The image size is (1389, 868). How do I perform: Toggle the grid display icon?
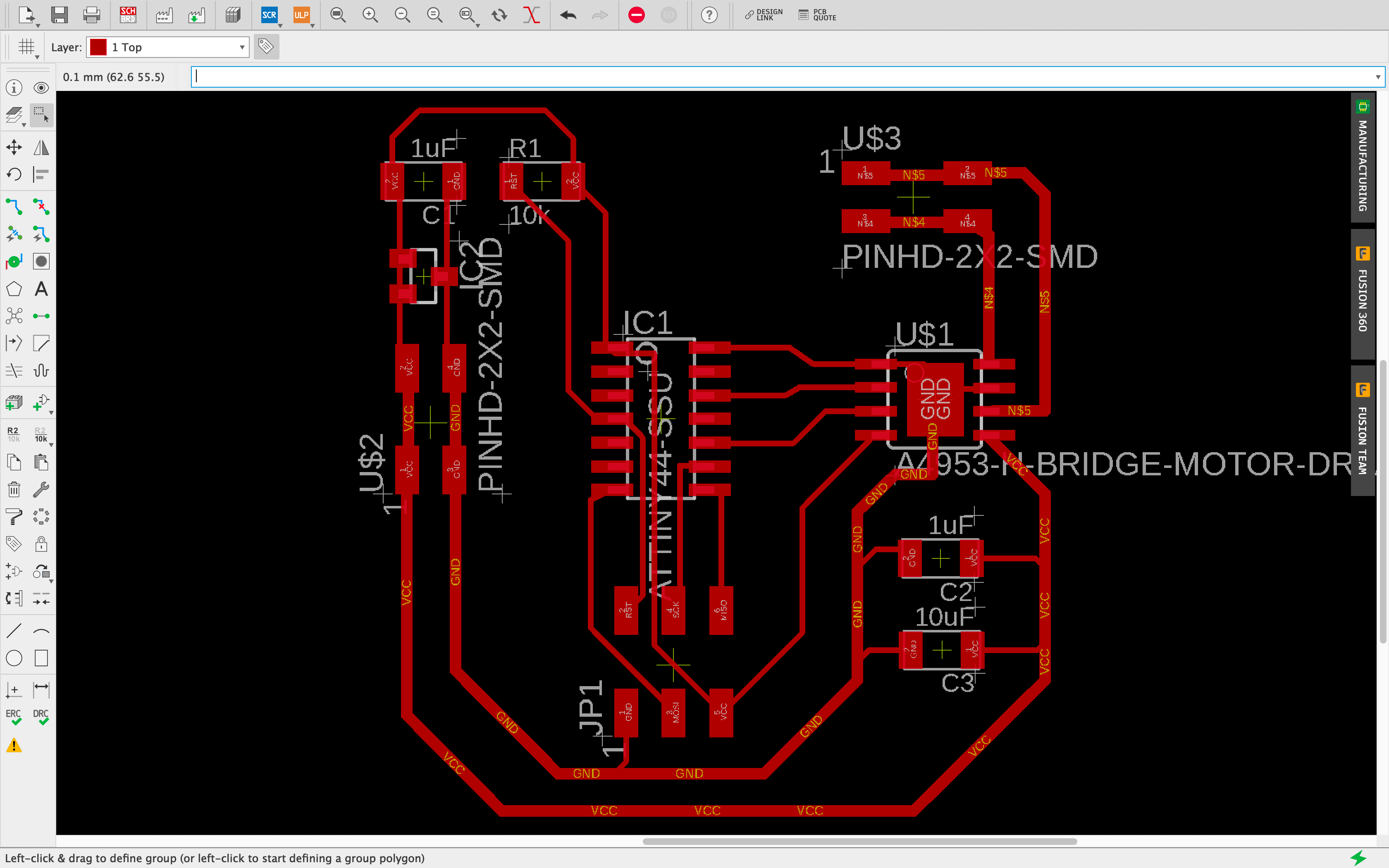point(25,46)
